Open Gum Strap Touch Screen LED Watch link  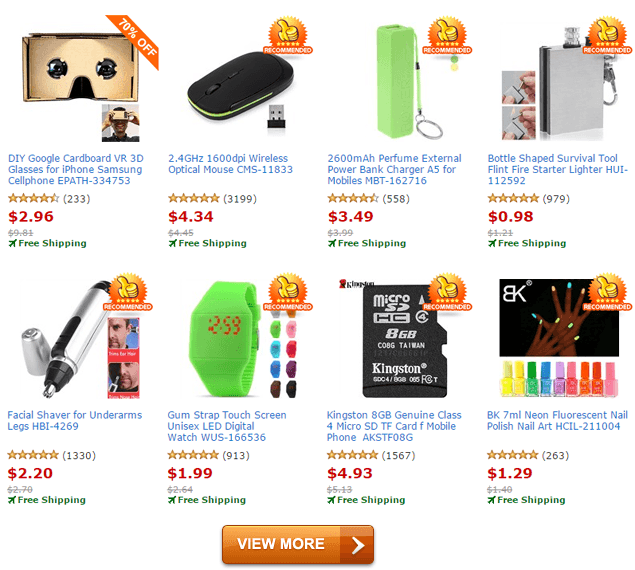[x=227, y=426]
